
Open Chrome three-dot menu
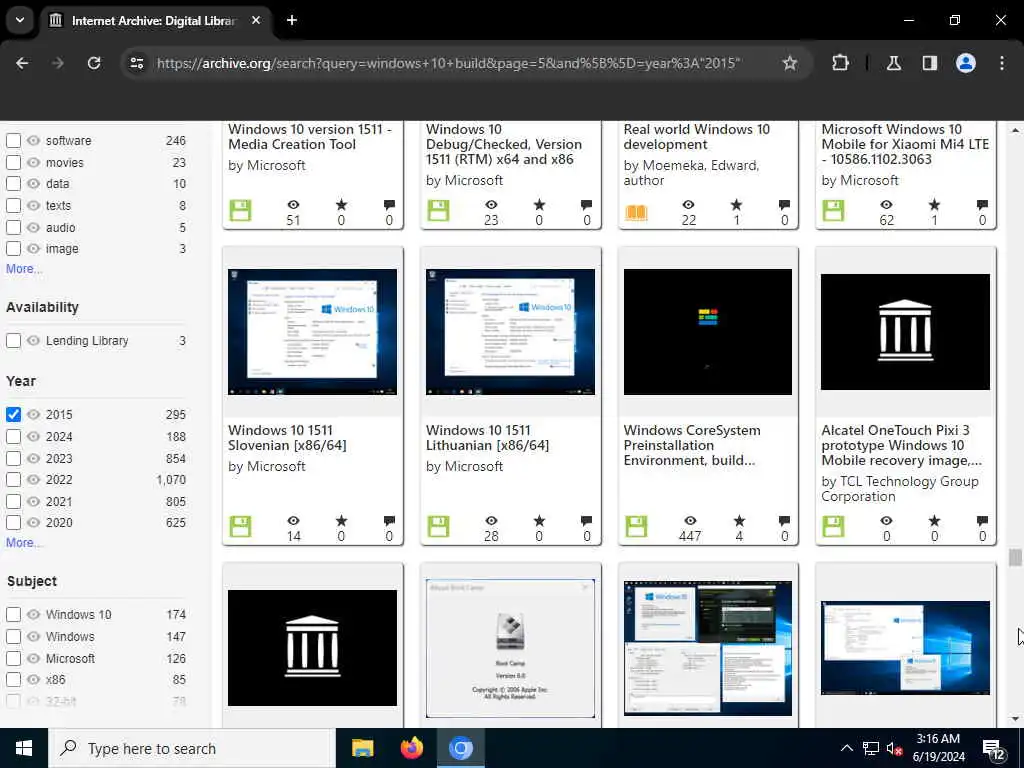click(x=1001, y=63)
